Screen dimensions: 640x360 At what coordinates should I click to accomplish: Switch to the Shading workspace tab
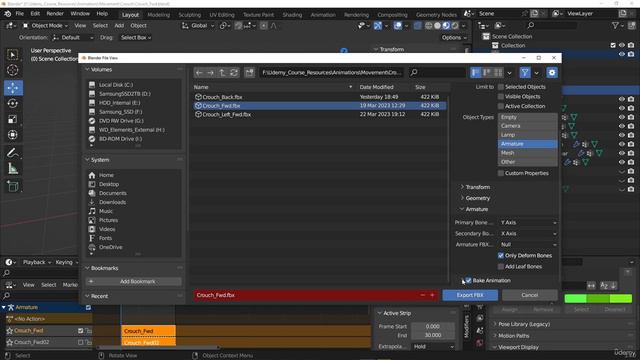[x=292, y=15]
